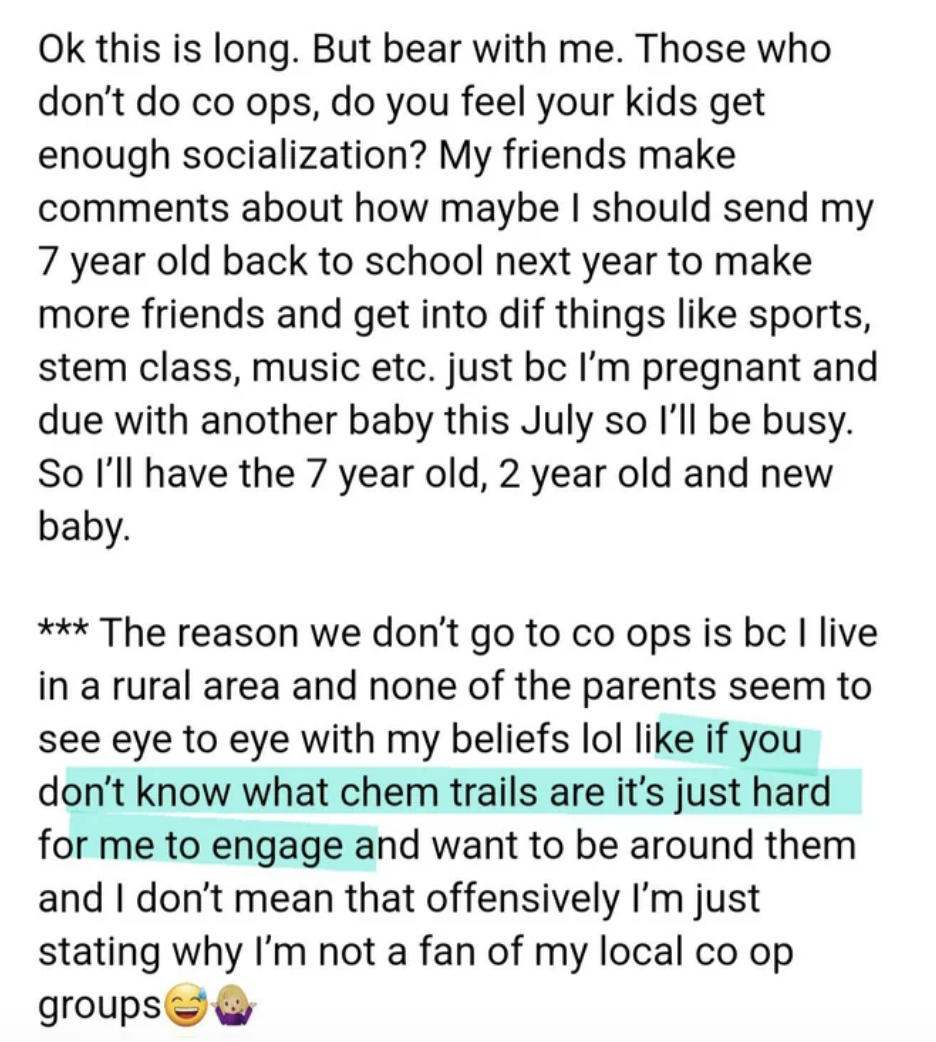Viewport: 936px width, 1042px height.
Task: Click the word 'sports,' in the post
Action: point(810,315)
